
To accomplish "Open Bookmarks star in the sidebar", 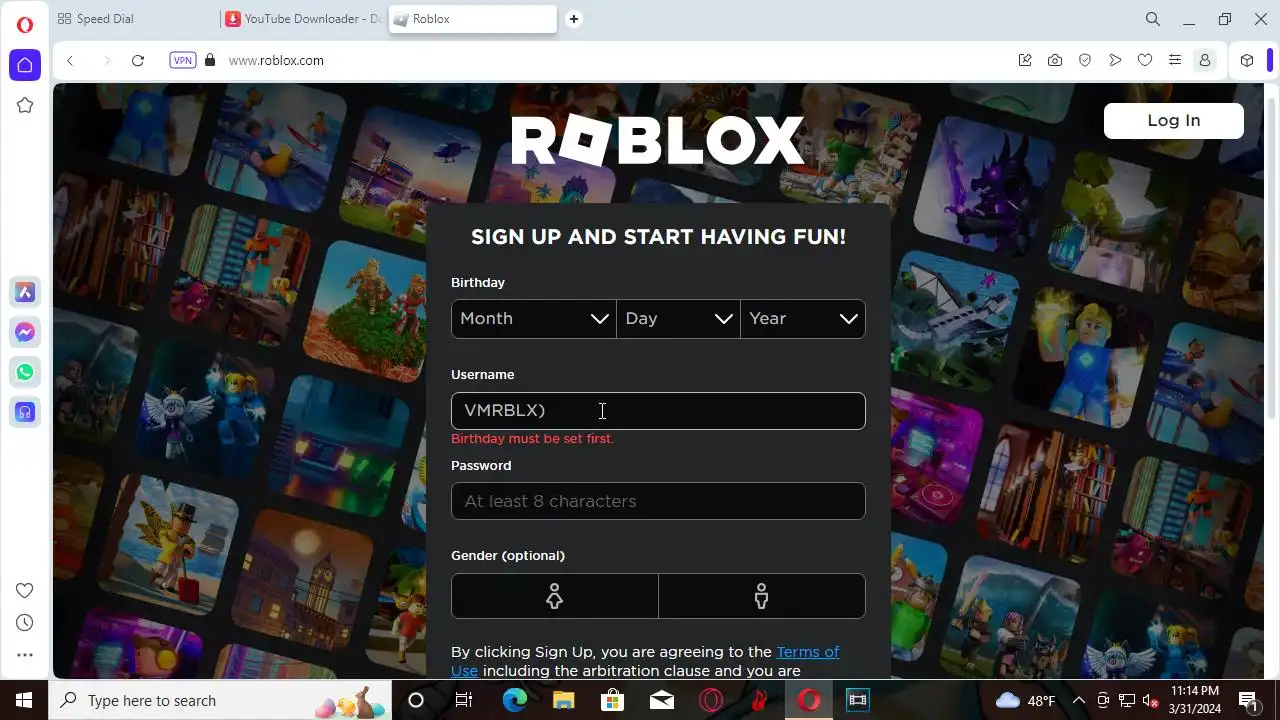I will point(25,105).
